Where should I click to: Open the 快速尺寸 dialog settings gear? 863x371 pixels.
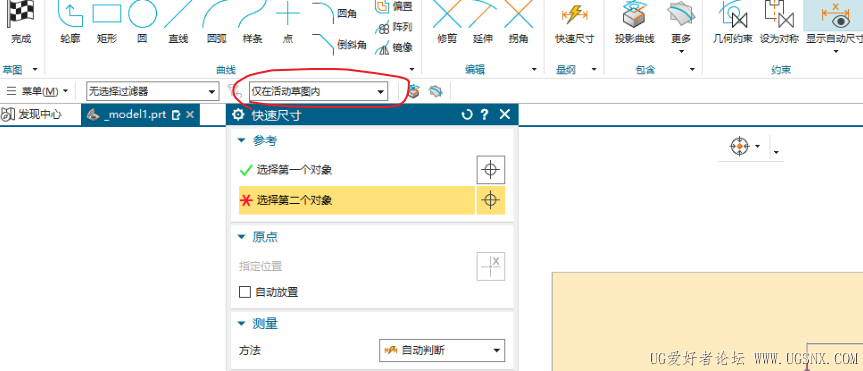coord(238,114)
